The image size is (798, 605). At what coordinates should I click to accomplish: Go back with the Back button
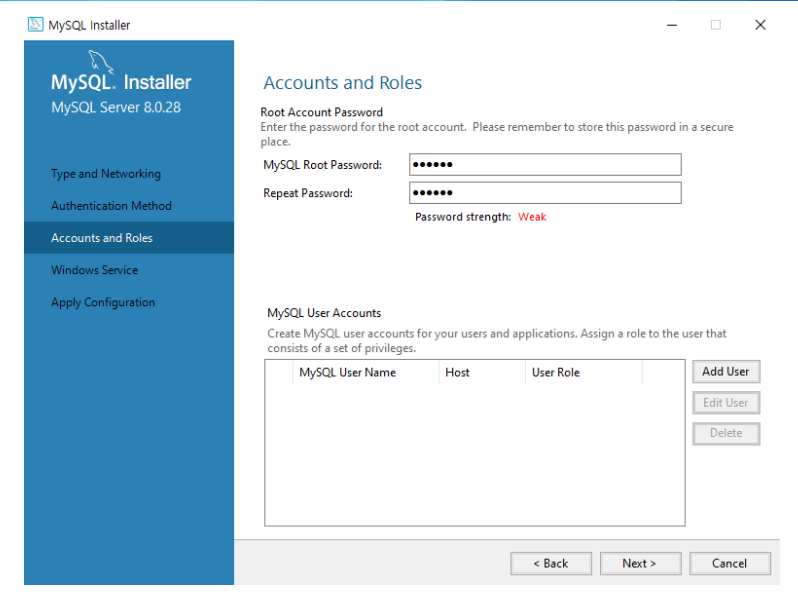tap(551, 563)
